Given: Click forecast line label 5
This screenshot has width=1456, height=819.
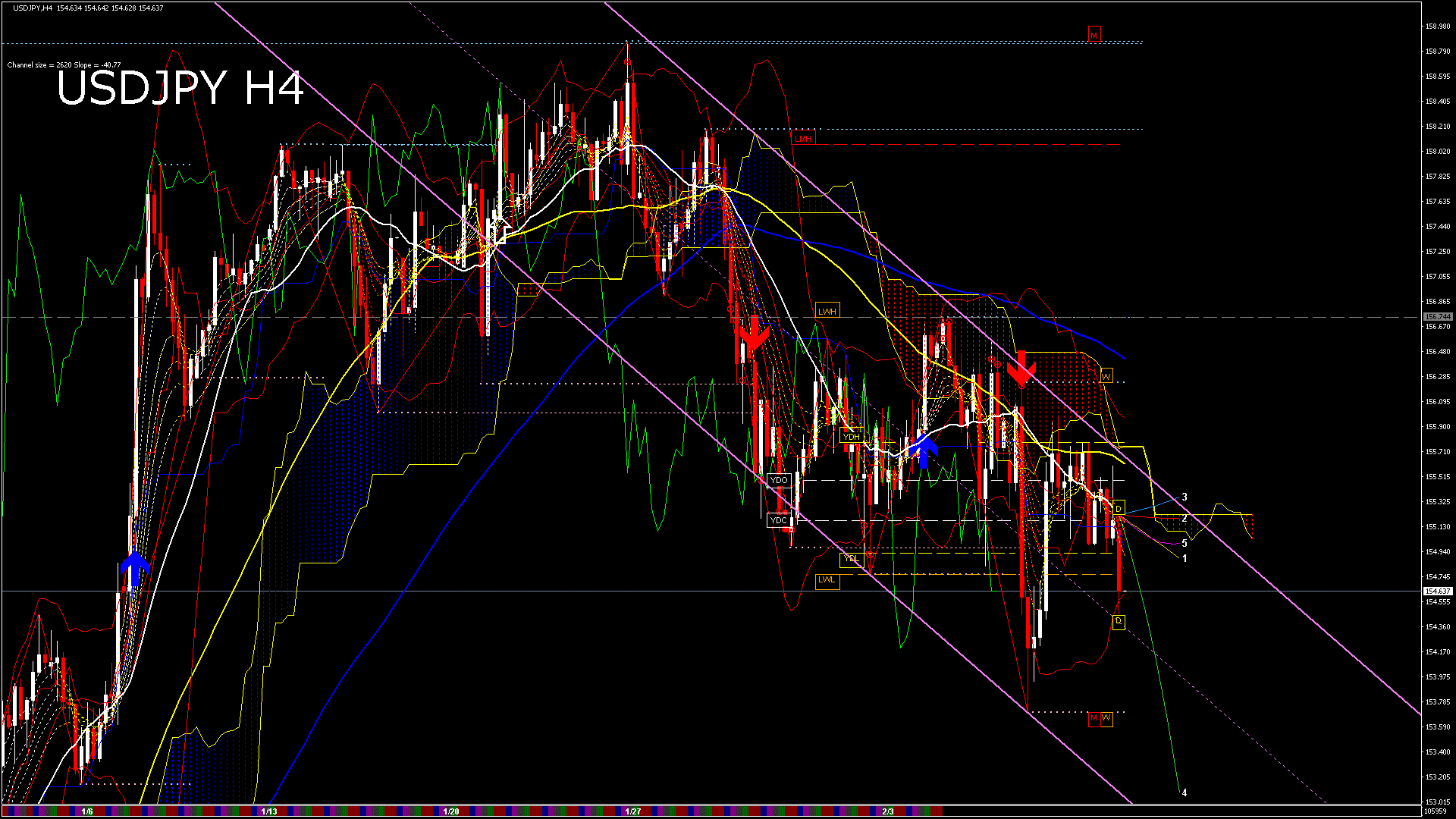Looking at the screenshot, I should tap(1185, 544).
